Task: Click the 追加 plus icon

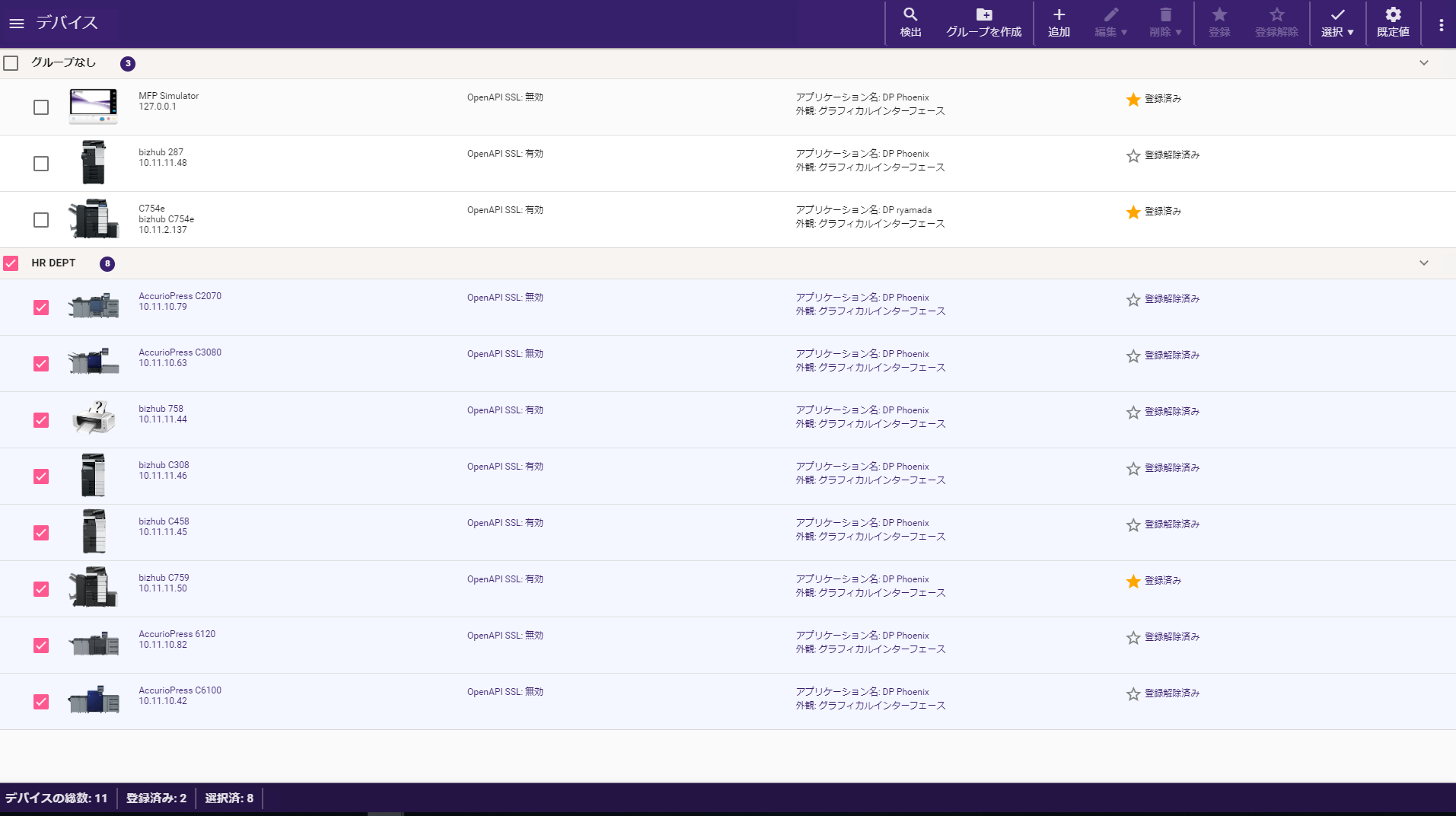Action: tap(1059, 14)
